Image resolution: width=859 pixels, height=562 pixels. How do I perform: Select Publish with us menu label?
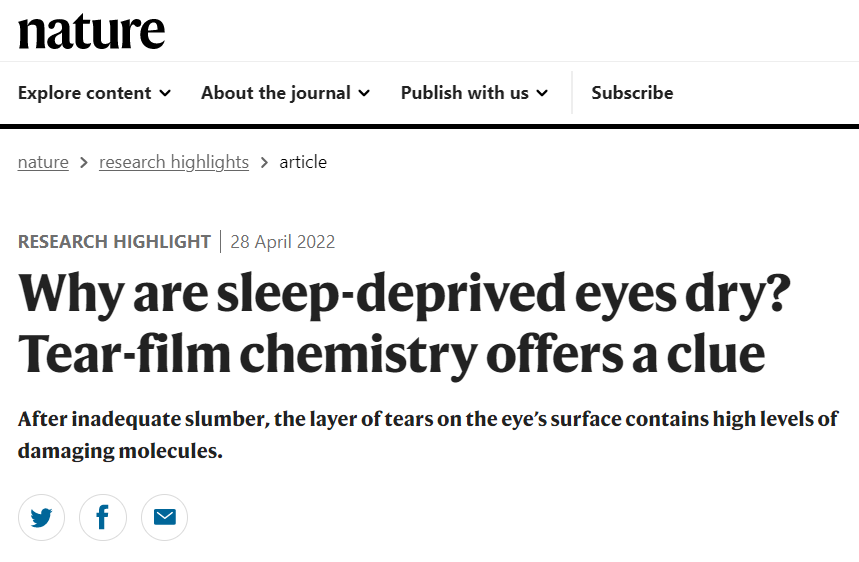464,93
